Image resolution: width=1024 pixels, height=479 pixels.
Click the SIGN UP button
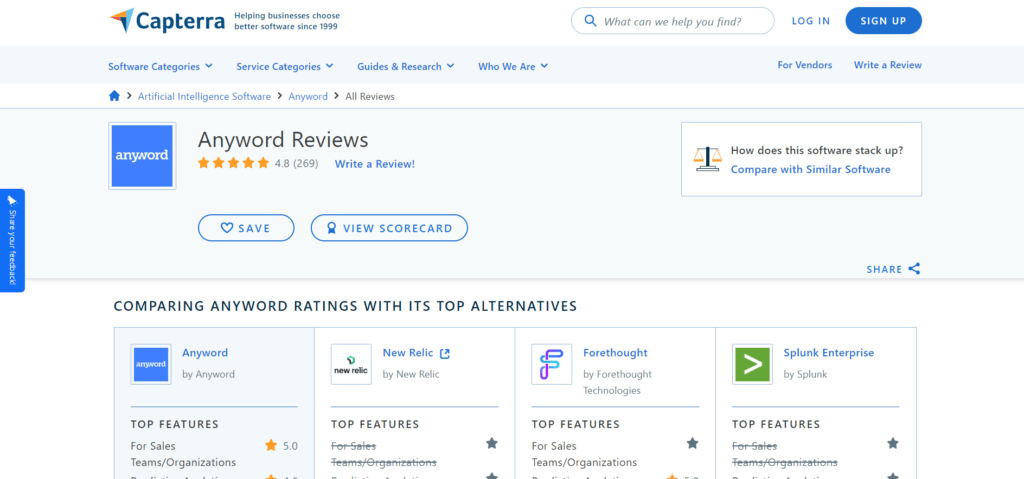(x=883, y=21)
